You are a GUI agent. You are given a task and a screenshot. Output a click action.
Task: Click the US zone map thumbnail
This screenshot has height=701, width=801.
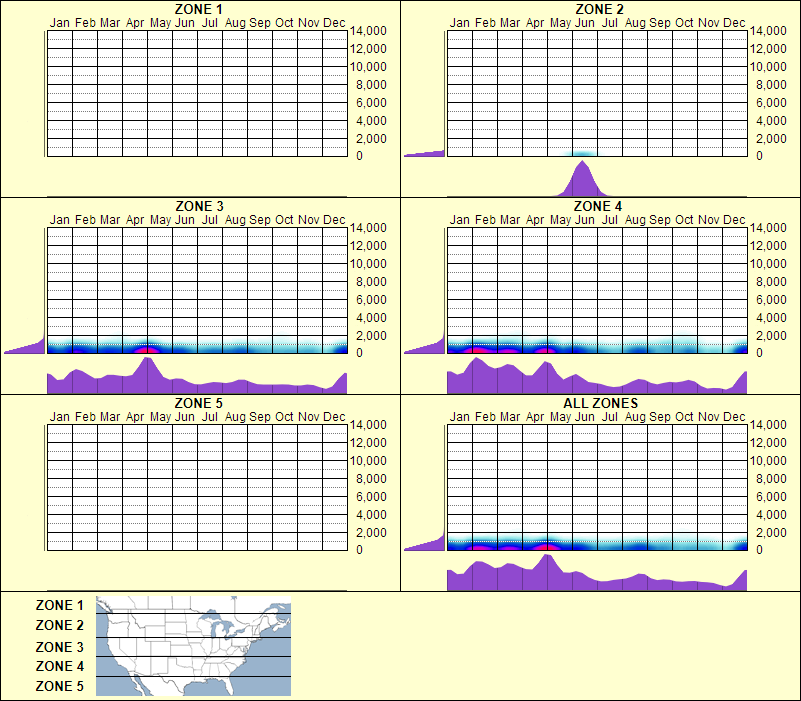pyautogui.click(x=193, y=646)
